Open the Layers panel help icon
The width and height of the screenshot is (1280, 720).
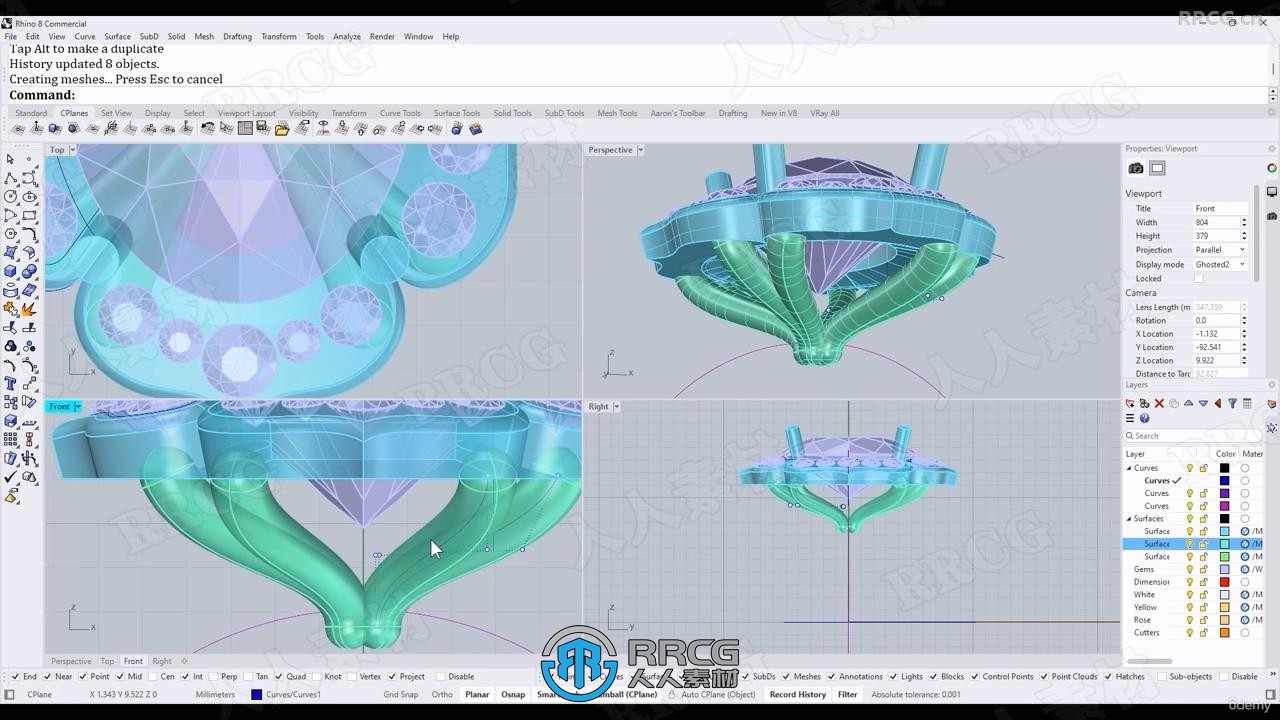1144,418
